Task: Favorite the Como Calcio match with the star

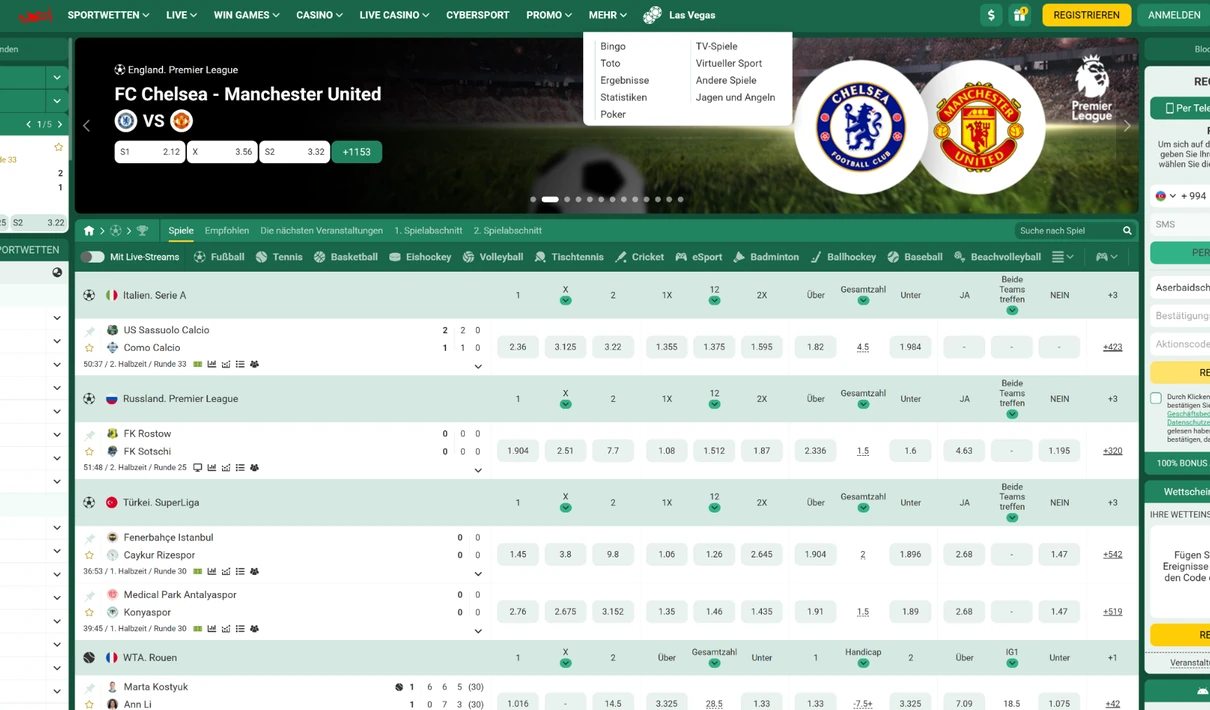Action: pyautogui.click(x=89, y=348)
